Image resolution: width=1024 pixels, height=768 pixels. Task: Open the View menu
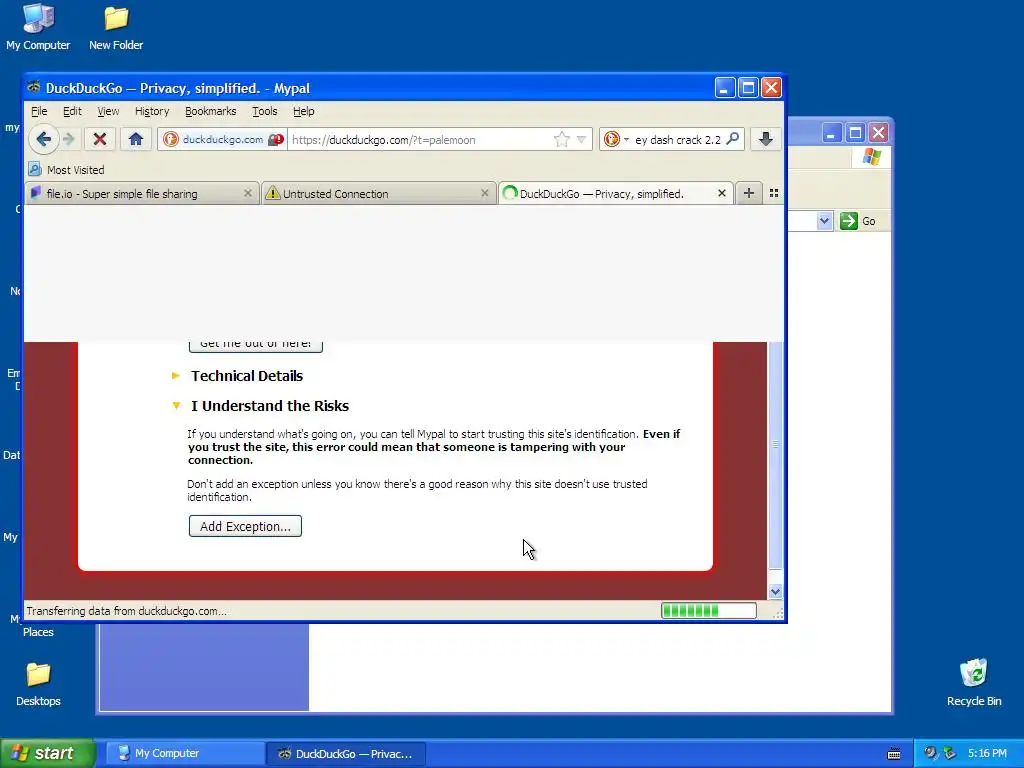click(x=108, y=112)
